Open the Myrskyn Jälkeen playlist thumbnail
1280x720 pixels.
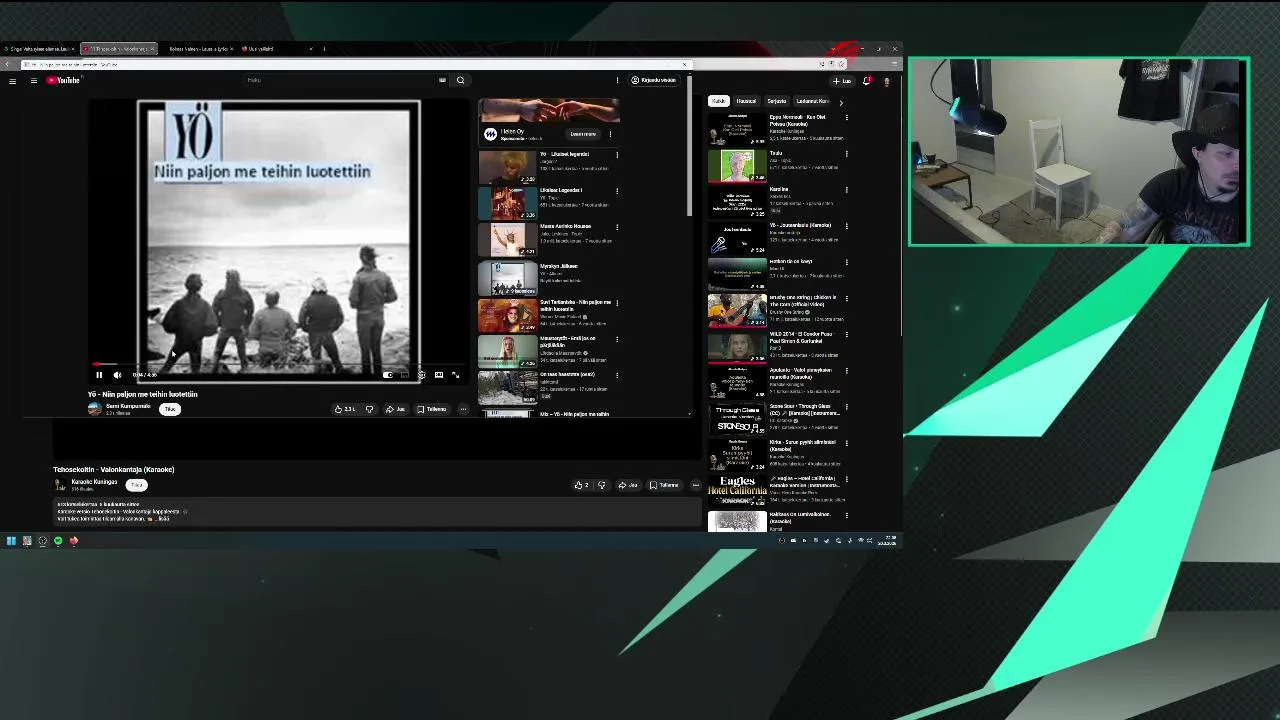(508, 277)
